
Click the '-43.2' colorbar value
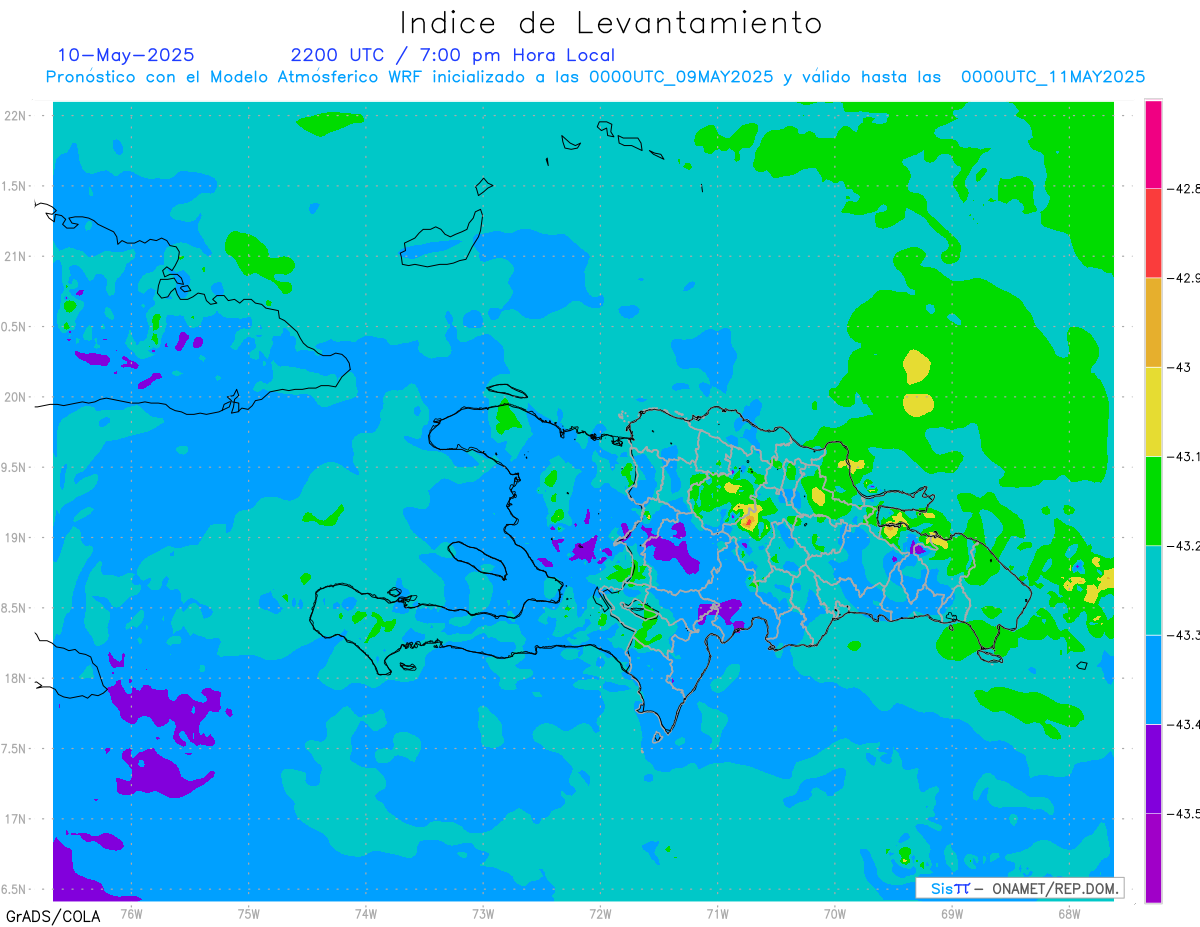1184,545
